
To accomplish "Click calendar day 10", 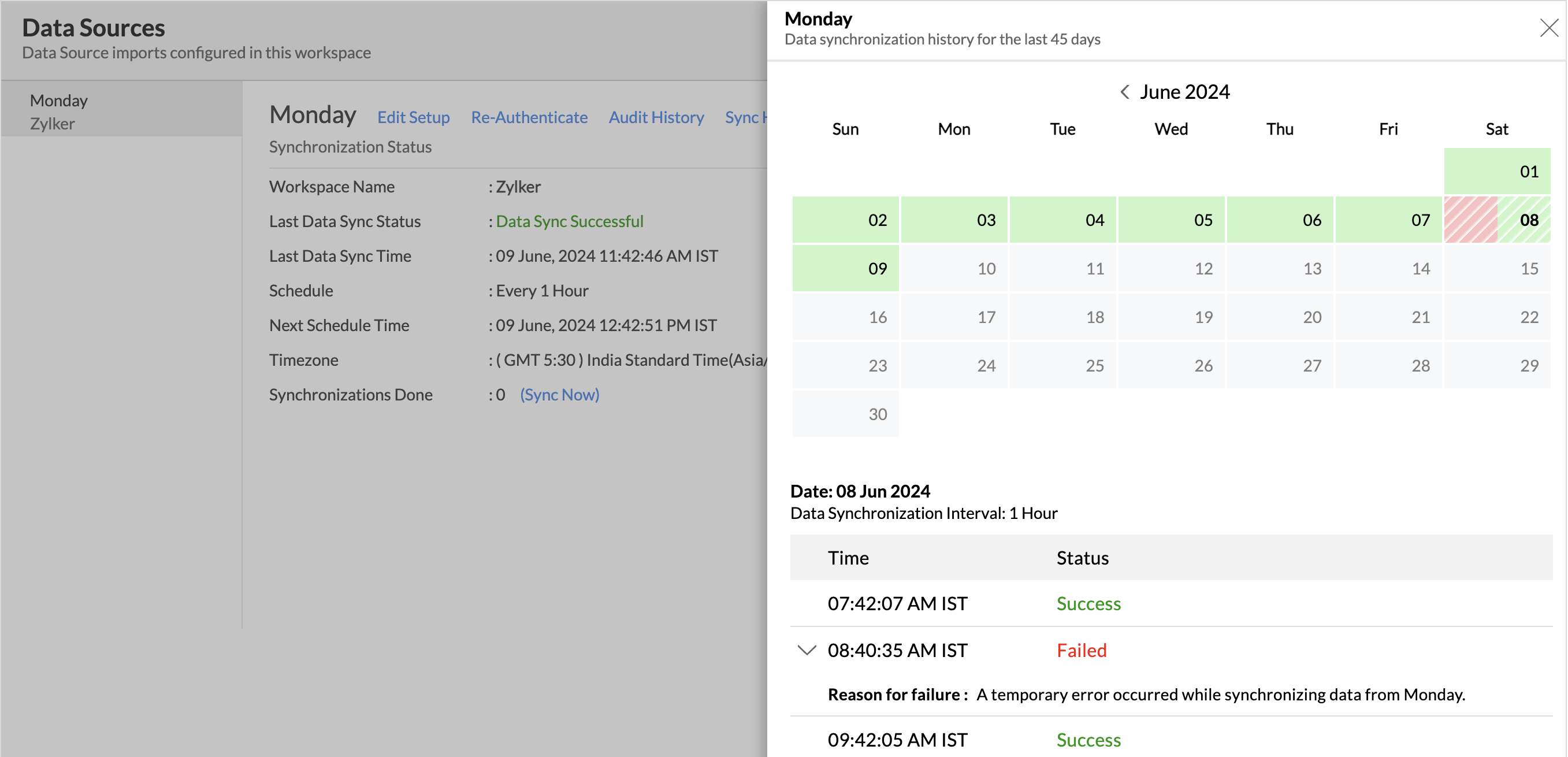I will [954, 269].
